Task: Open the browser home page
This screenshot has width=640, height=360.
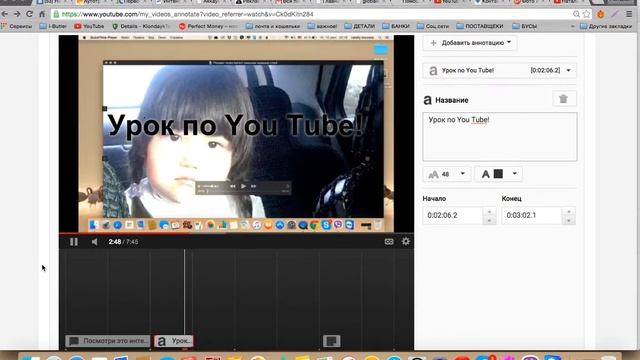Action: pyautogui.click(x=42, y=14)
